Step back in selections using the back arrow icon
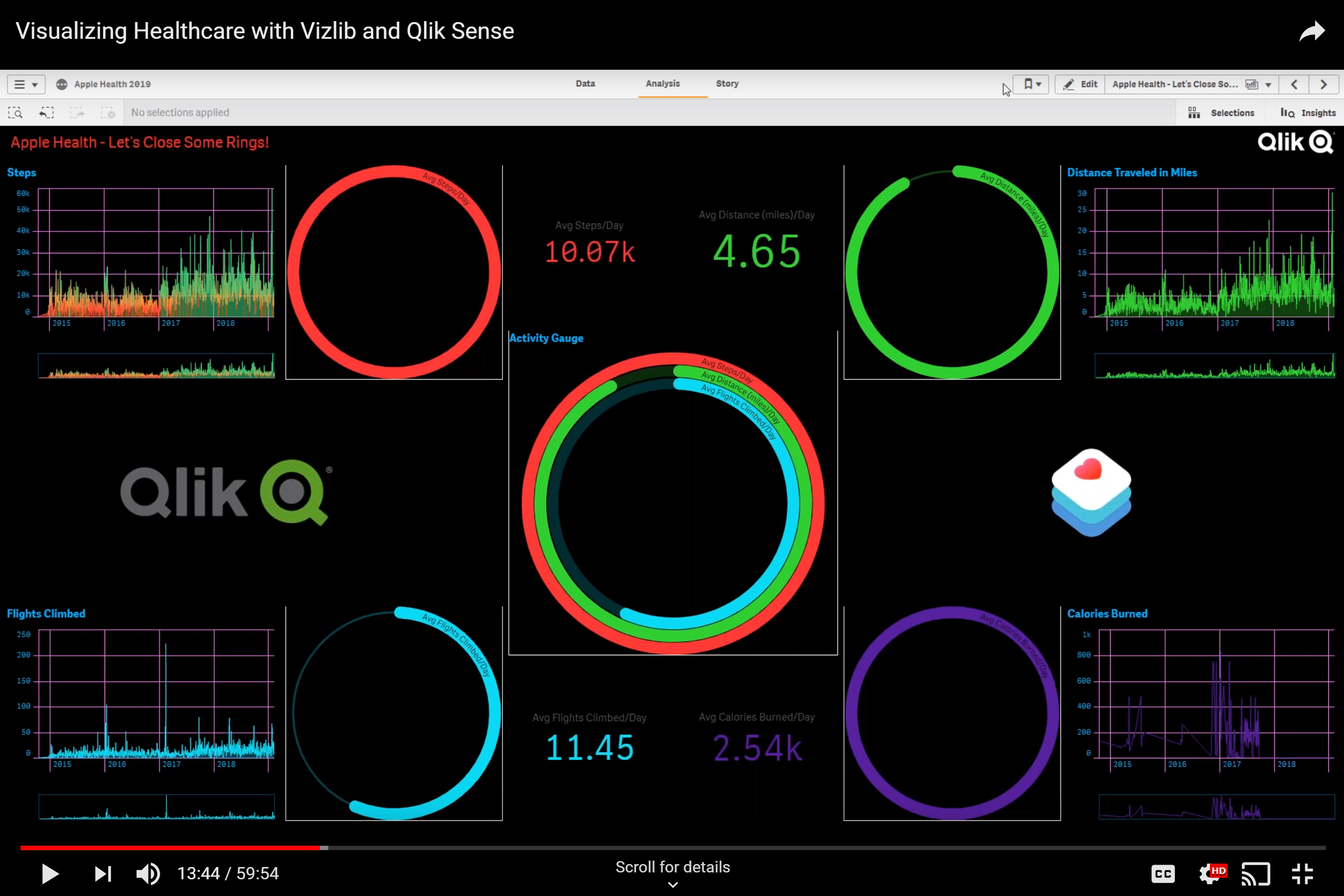 pos(46,112)
